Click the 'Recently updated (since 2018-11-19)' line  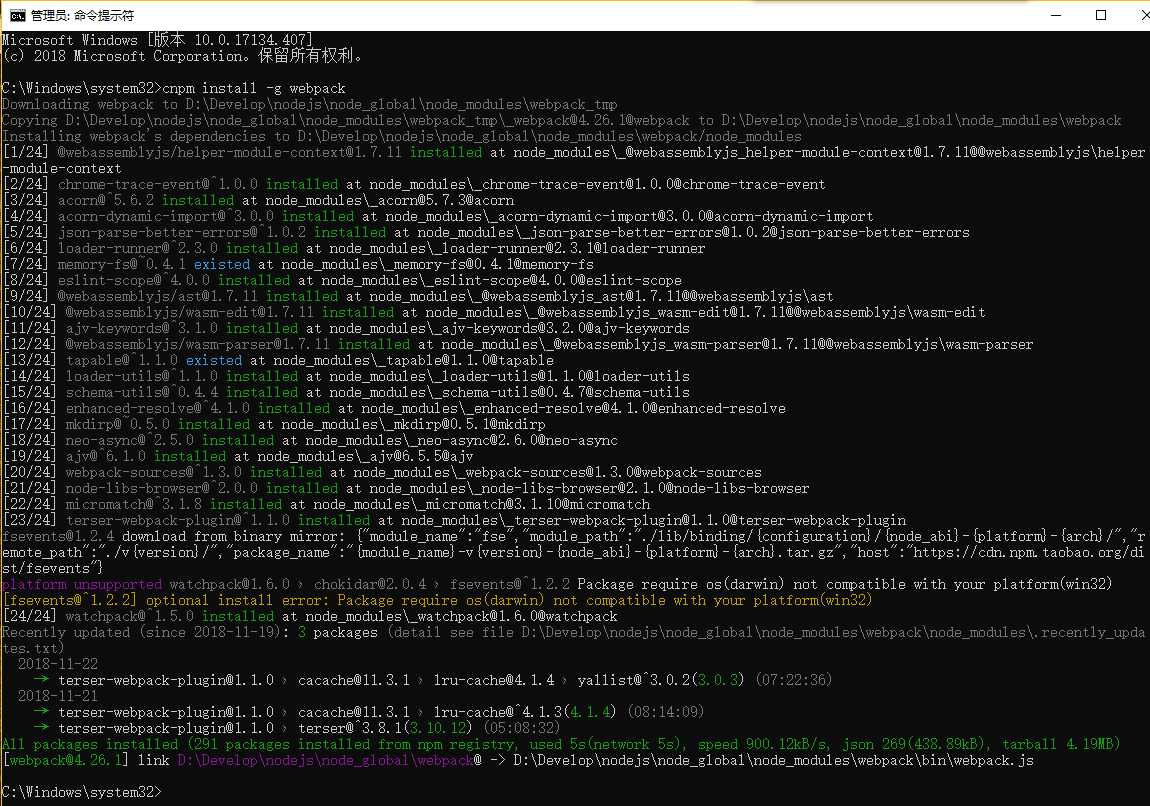[574, 640]
